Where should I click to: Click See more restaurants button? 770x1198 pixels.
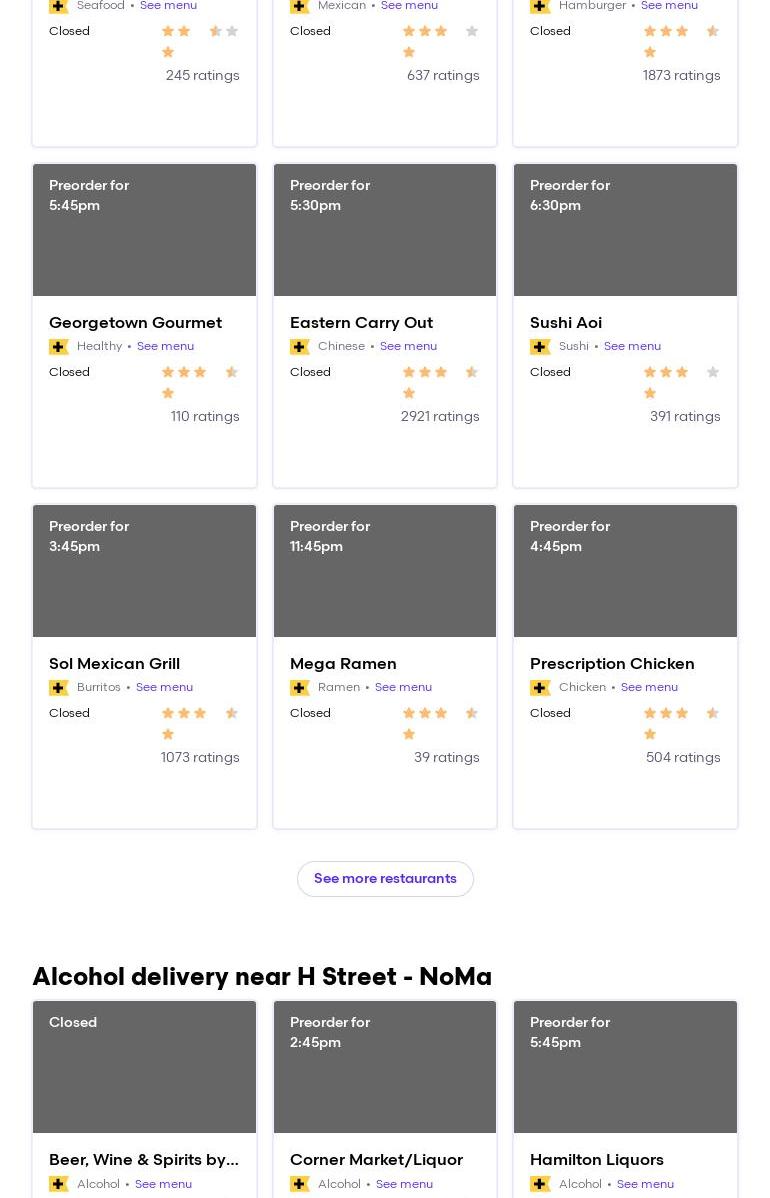385,879
